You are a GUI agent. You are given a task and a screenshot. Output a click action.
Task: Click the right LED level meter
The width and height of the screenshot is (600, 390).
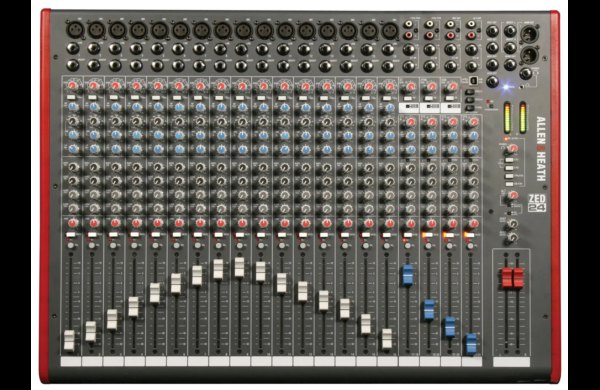[522, 118]
